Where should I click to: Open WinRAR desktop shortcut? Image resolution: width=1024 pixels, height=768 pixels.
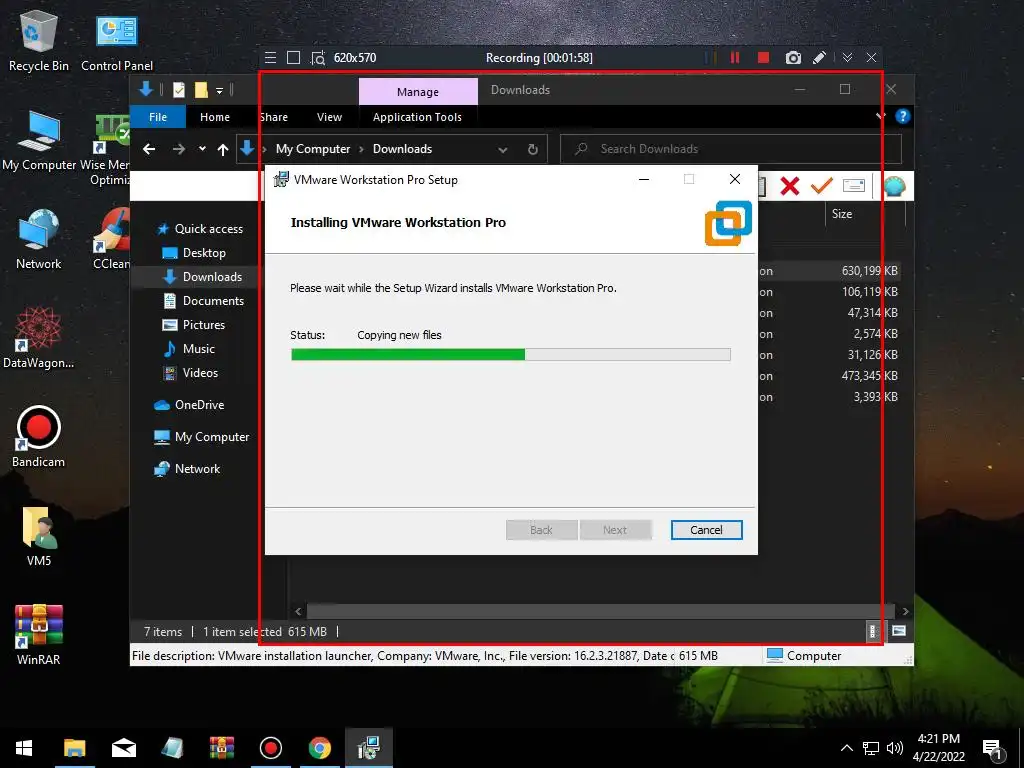pos(39,635)
